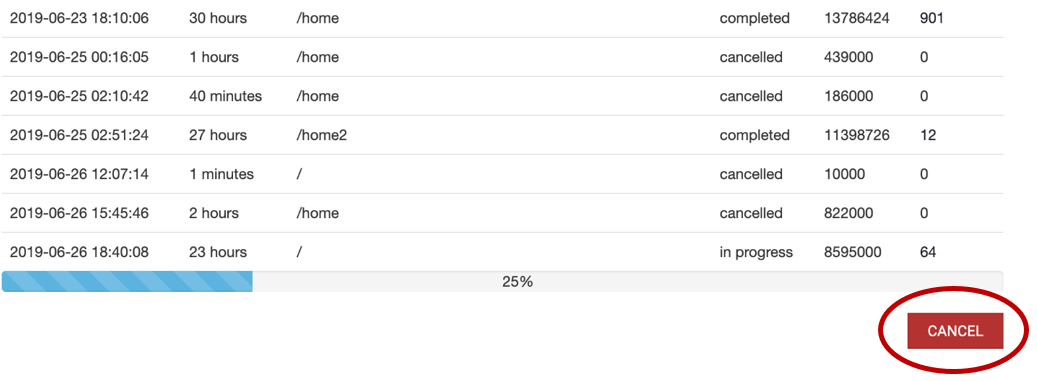This screenshot has width=1037, height=381.
Task: Click the 901 hits value
Action: (x=931, y=19)
